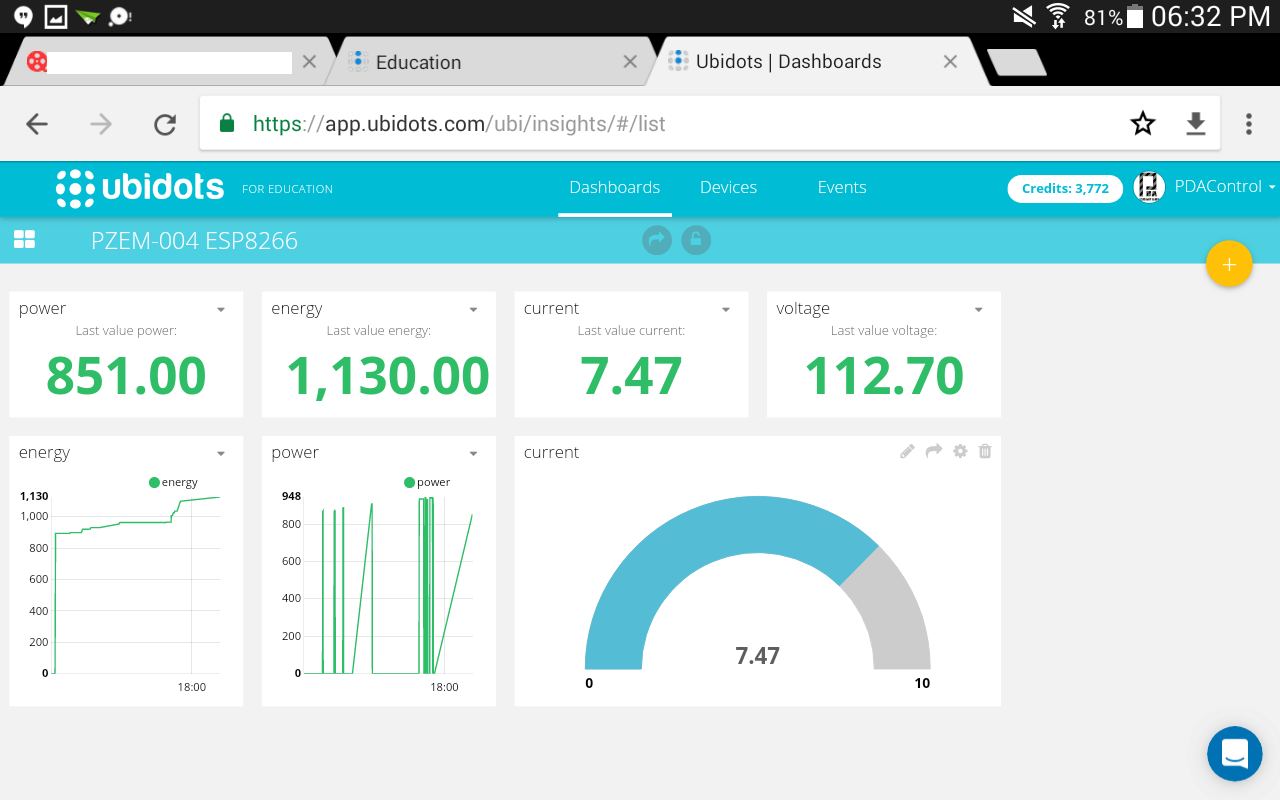Close the Ubidots Dashboards browser tab

tap(950, 62)
